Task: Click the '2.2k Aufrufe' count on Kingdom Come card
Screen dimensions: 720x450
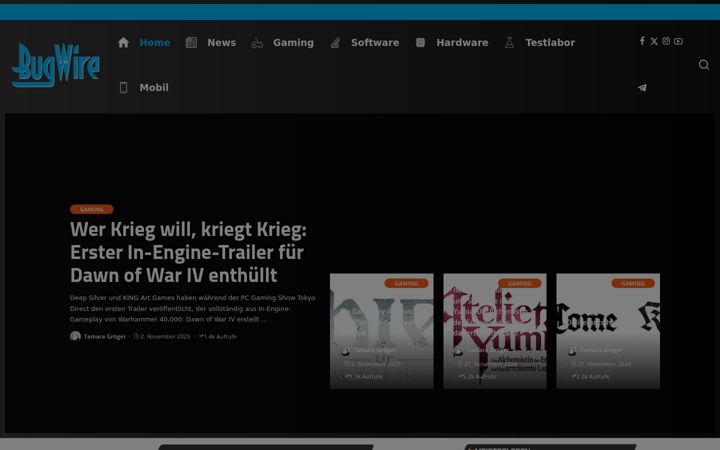Action: (590, 377)
